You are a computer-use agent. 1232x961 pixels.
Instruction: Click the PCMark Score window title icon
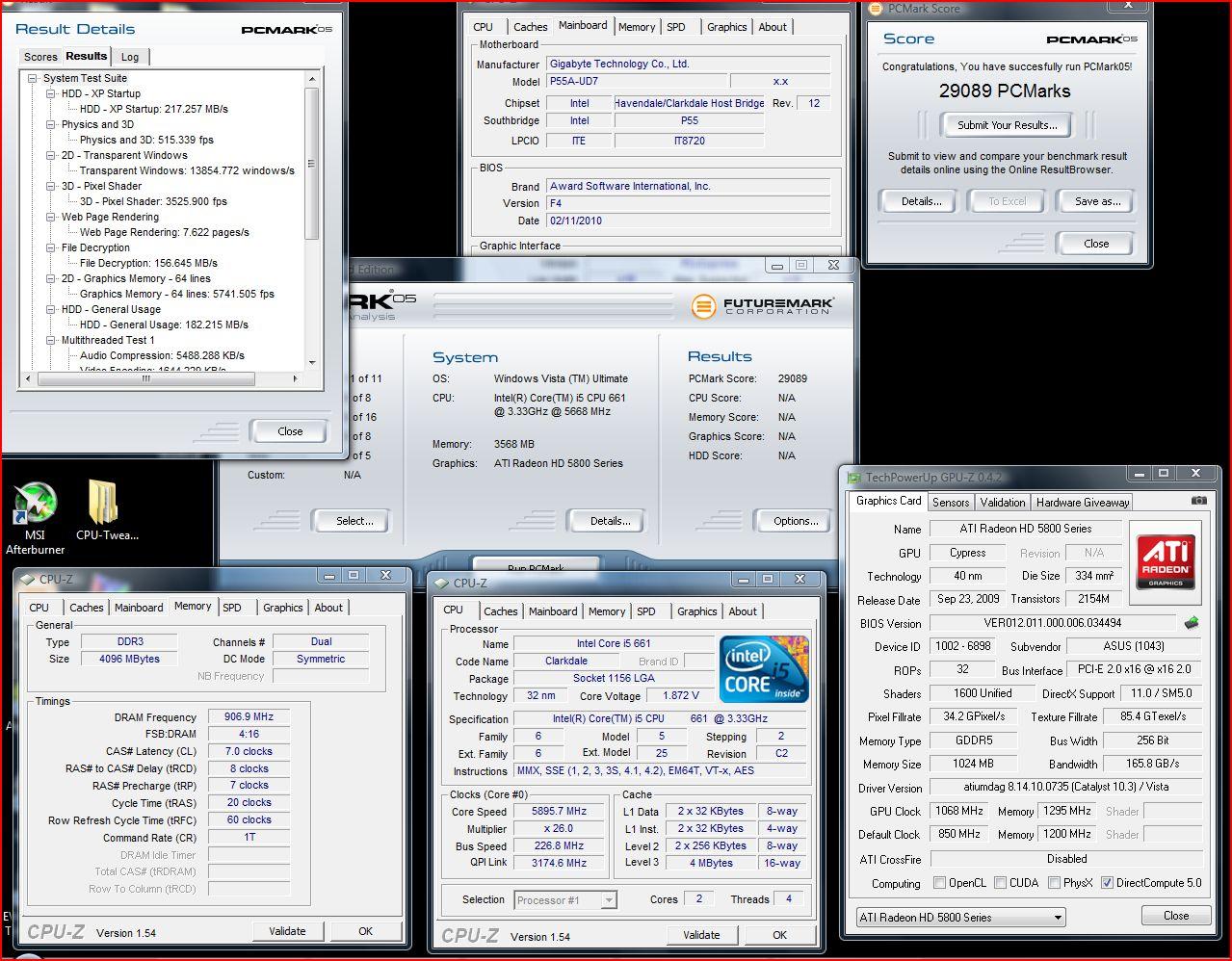click(876, 9)
